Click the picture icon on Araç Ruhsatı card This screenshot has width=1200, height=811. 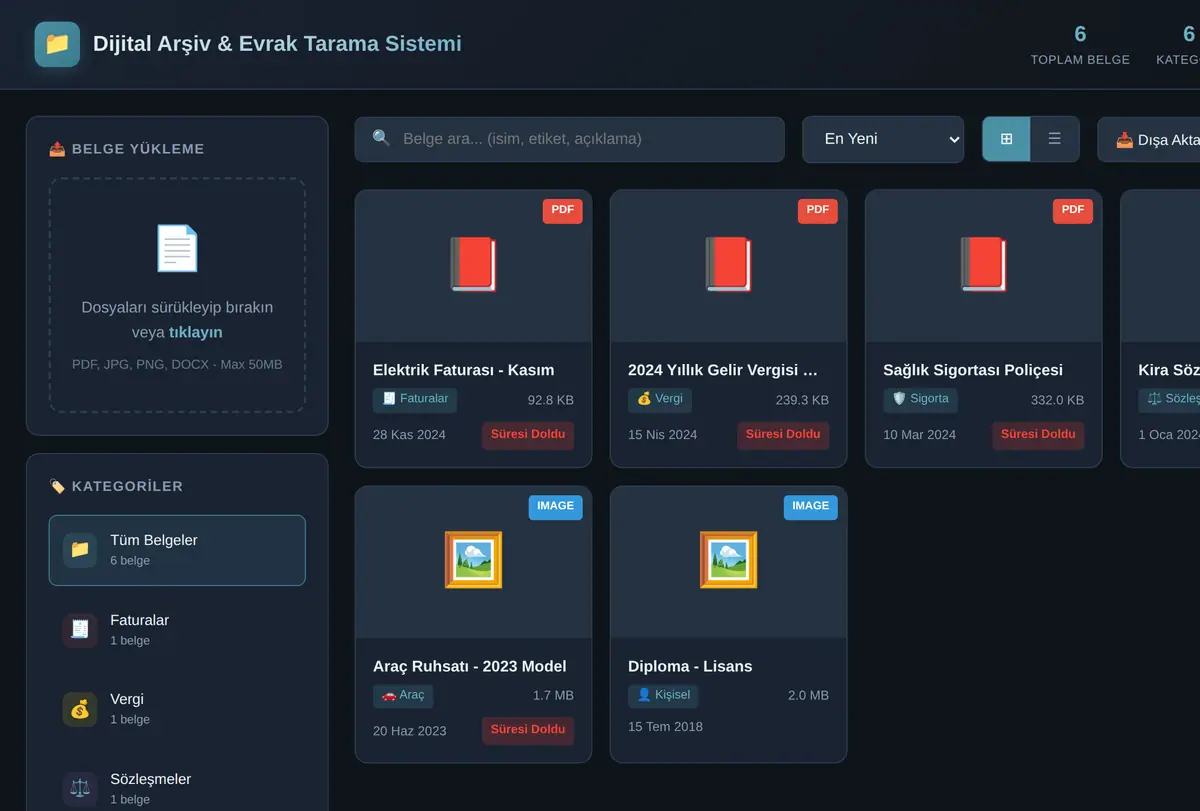(473, 560)
